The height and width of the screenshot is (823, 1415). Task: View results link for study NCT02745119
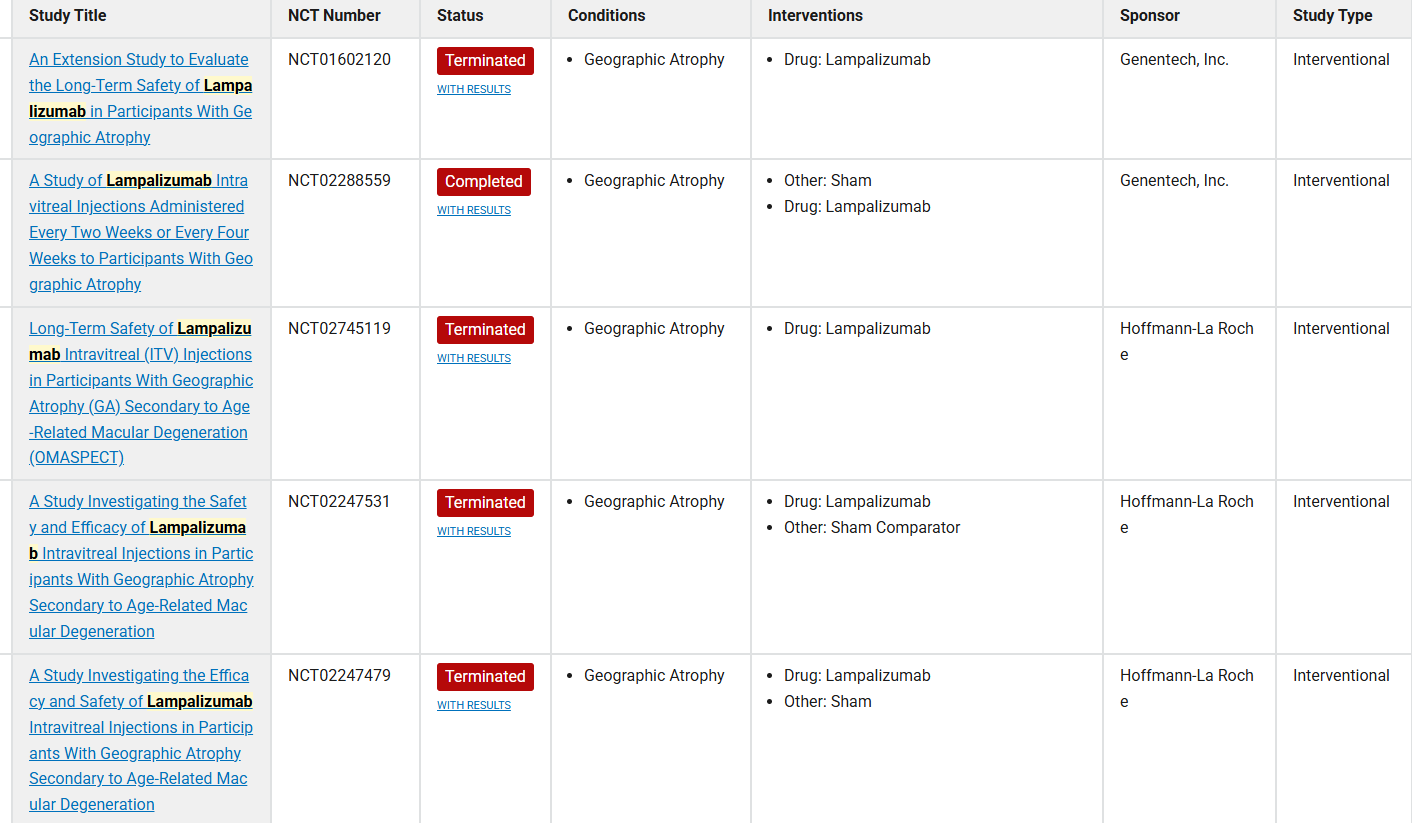(474, 359)
